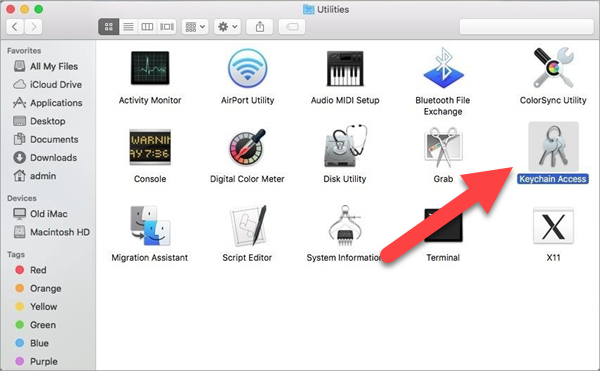Select the System Information icon
The image size is (600, 371).
point(345,226)
